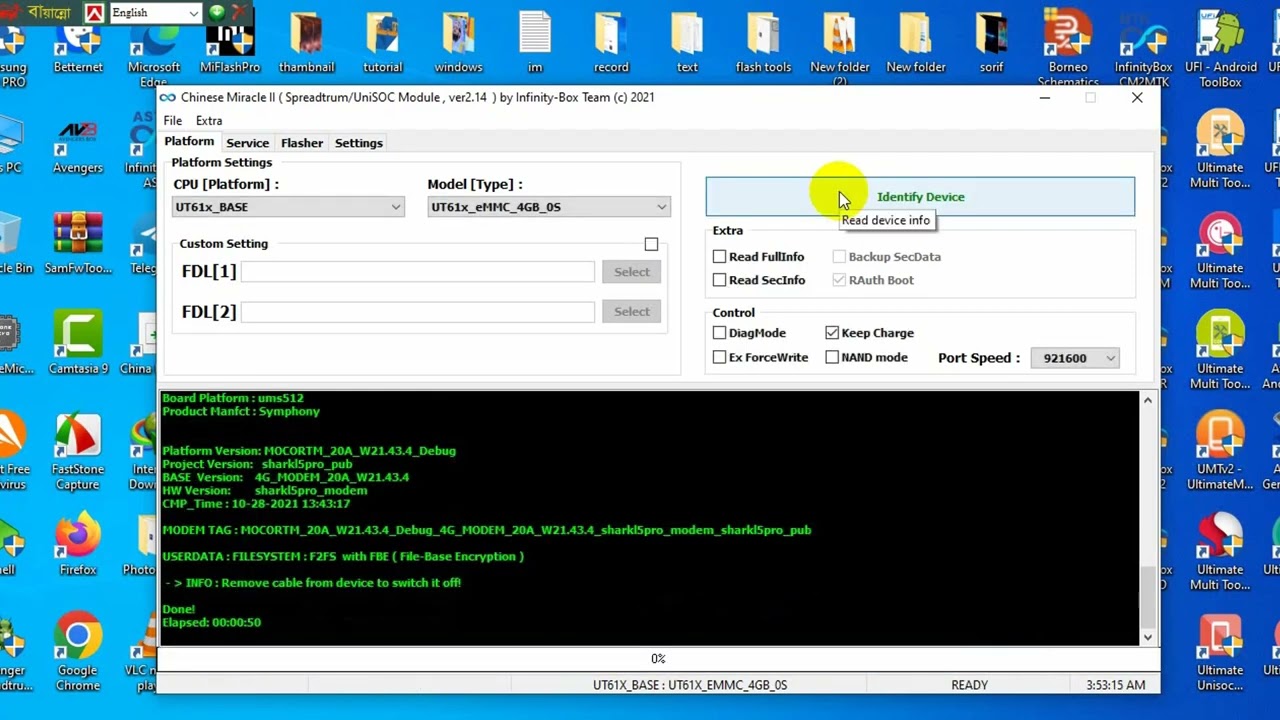Toggle the RAuth Boot checkbox

point(839,280)
